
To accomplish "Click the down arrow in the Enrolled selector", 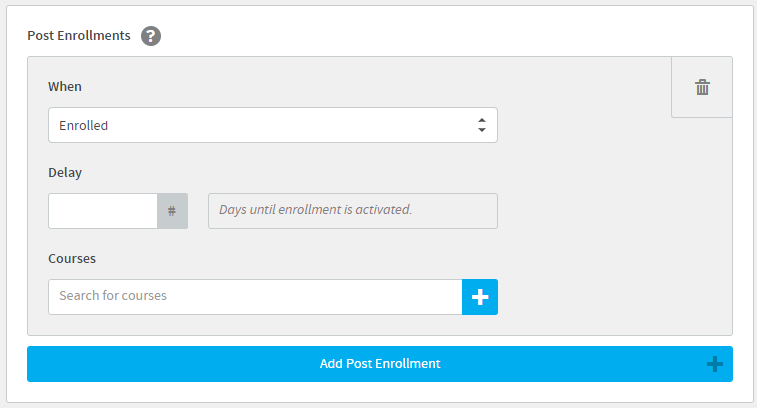I will [x=482, y=130].
